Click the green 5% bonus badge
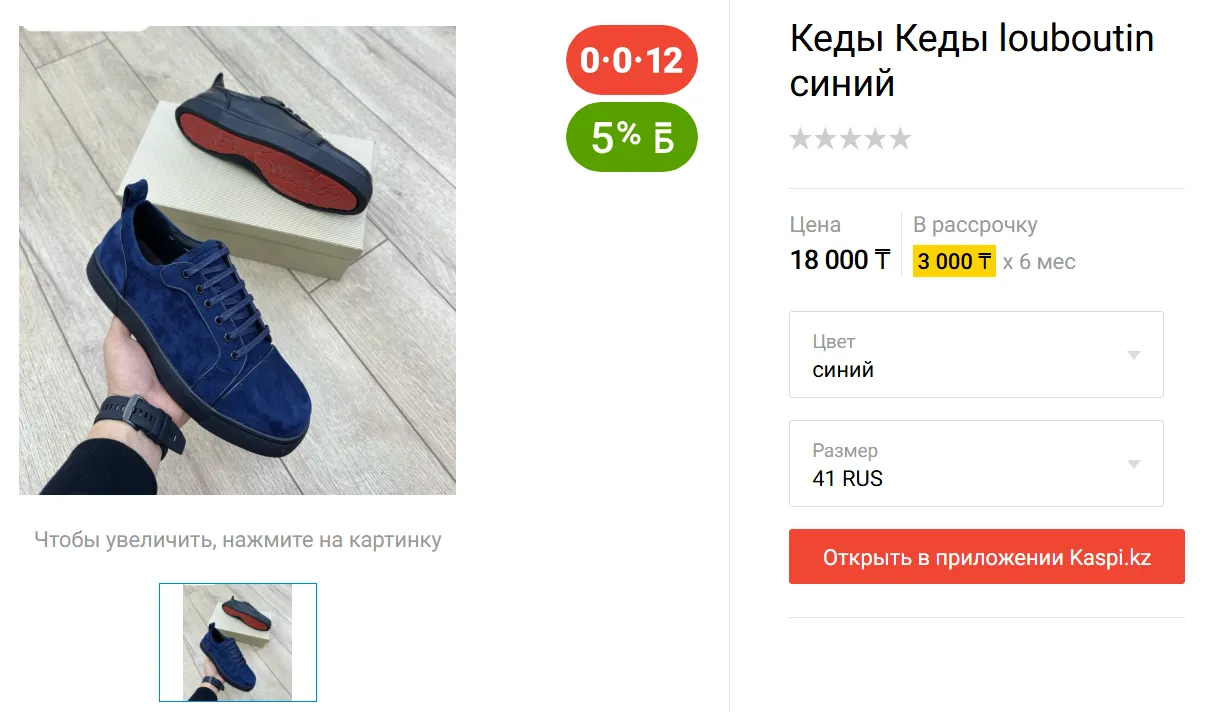1207x712 pixels. (x=631, y=137)
